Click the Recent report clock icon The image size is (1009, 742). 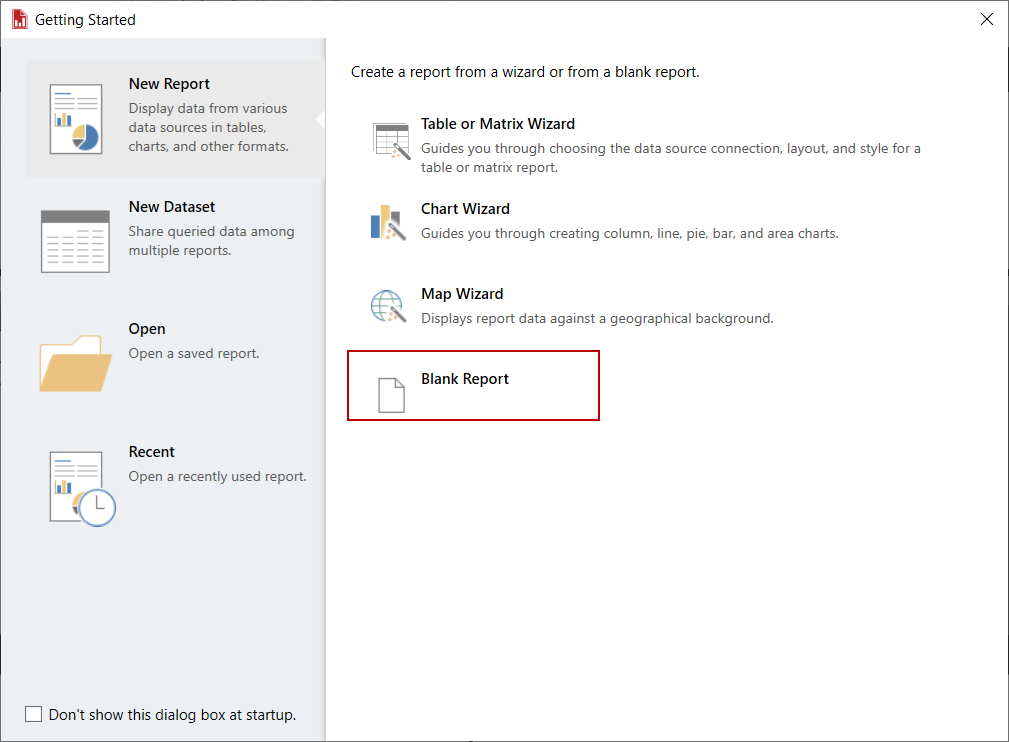(x=80, y=487)
